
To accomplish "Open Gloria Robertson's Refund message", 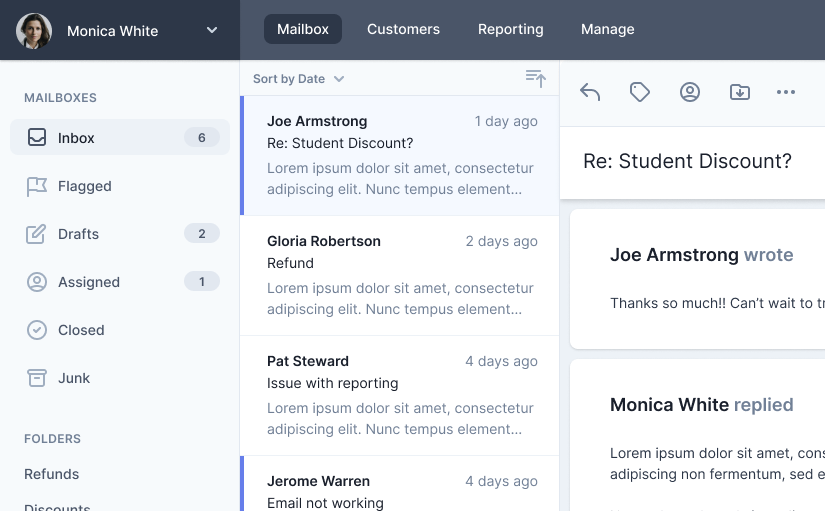I will [400, 275].
